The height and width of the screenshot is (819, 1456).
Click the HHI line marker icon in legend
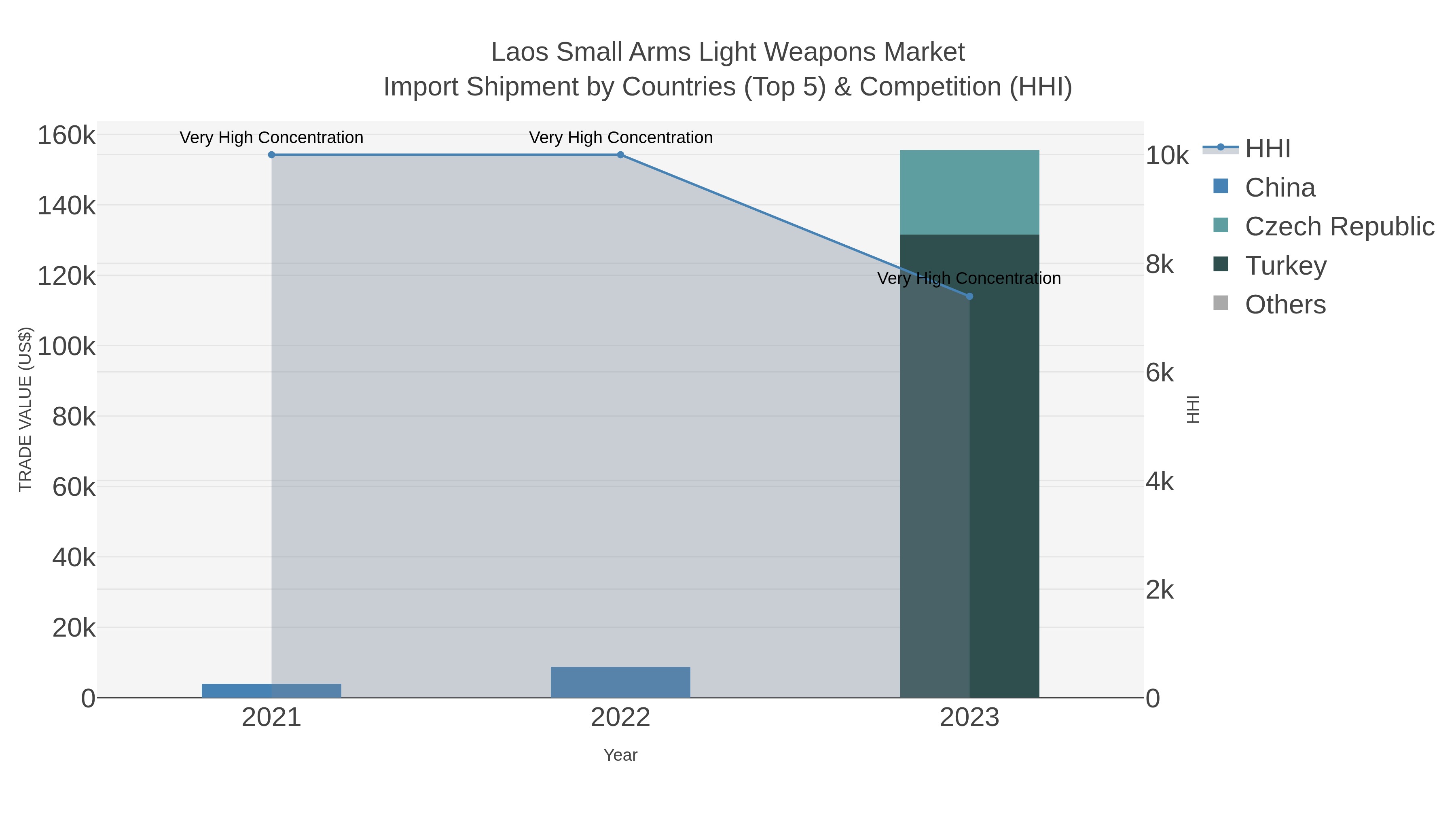pos(1220,148)
